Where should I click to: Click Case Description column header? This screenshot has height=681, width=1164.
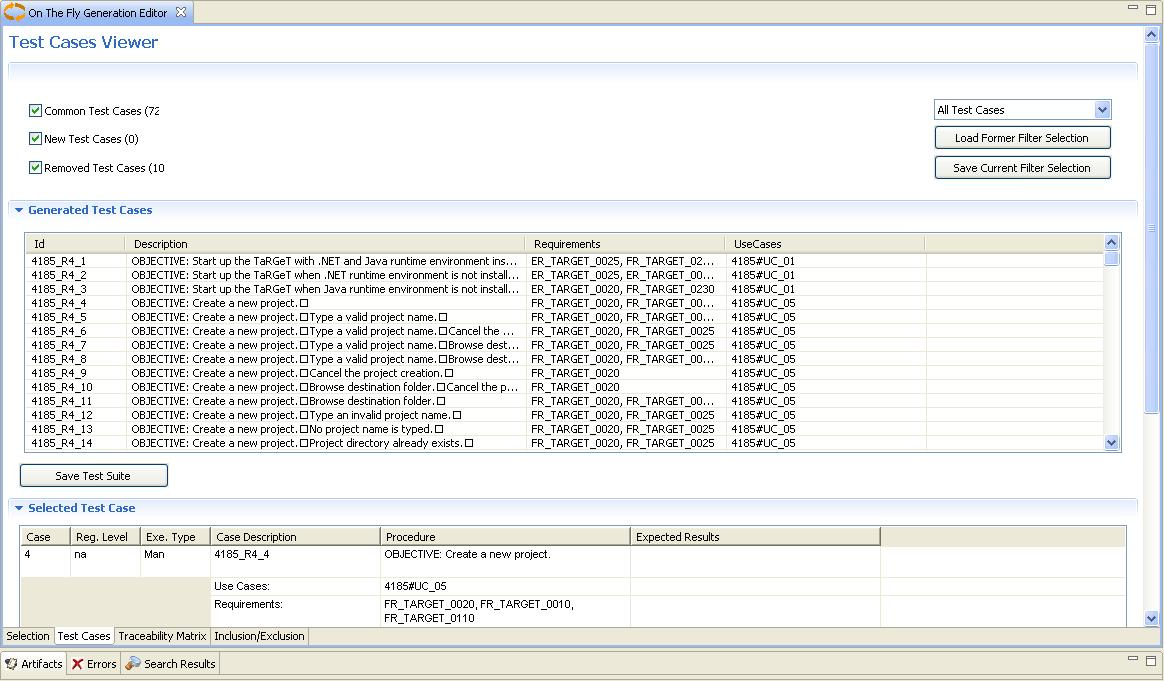tap(295, 537)
